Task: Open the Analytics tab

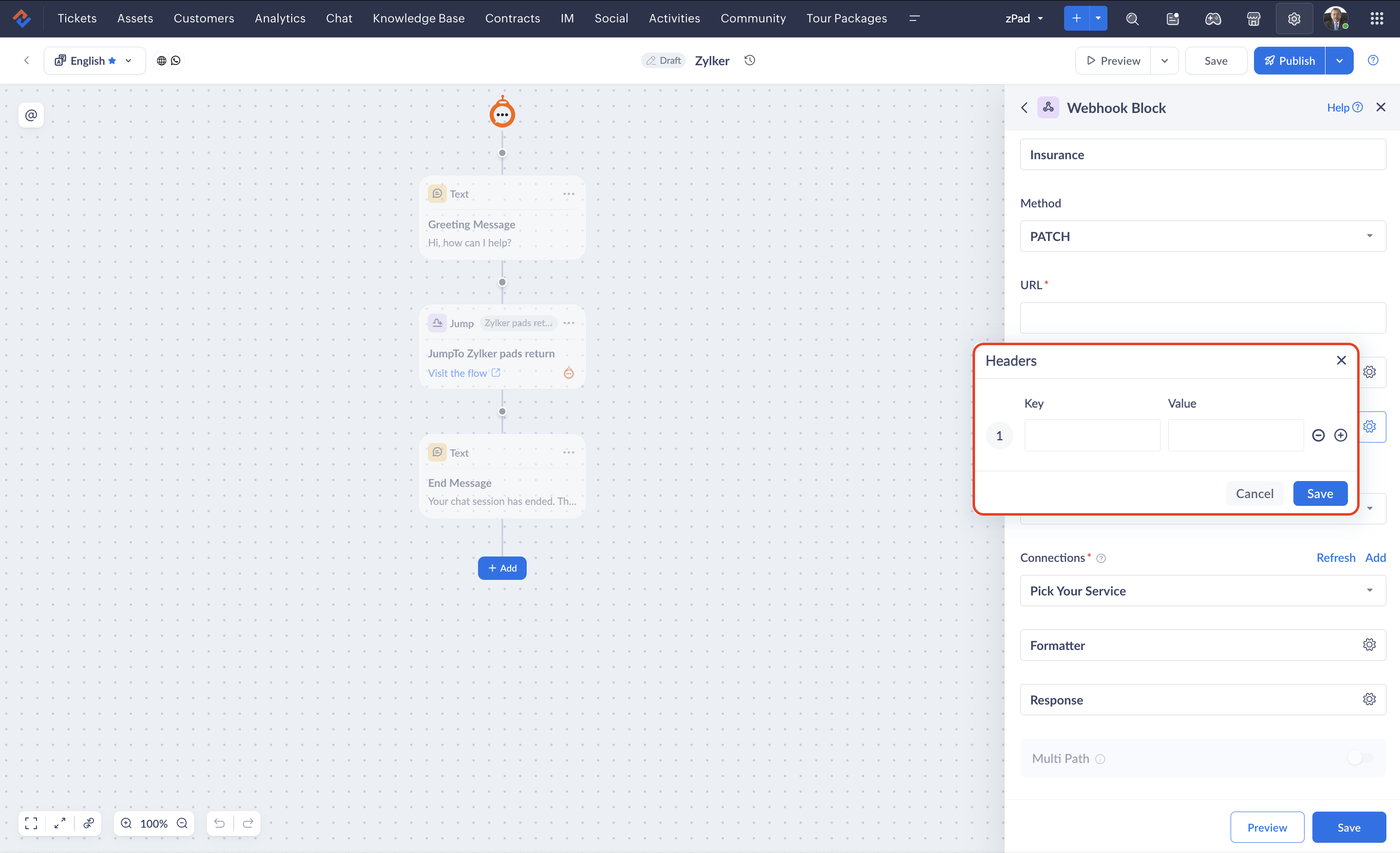Action: click(x=279, y=18)
